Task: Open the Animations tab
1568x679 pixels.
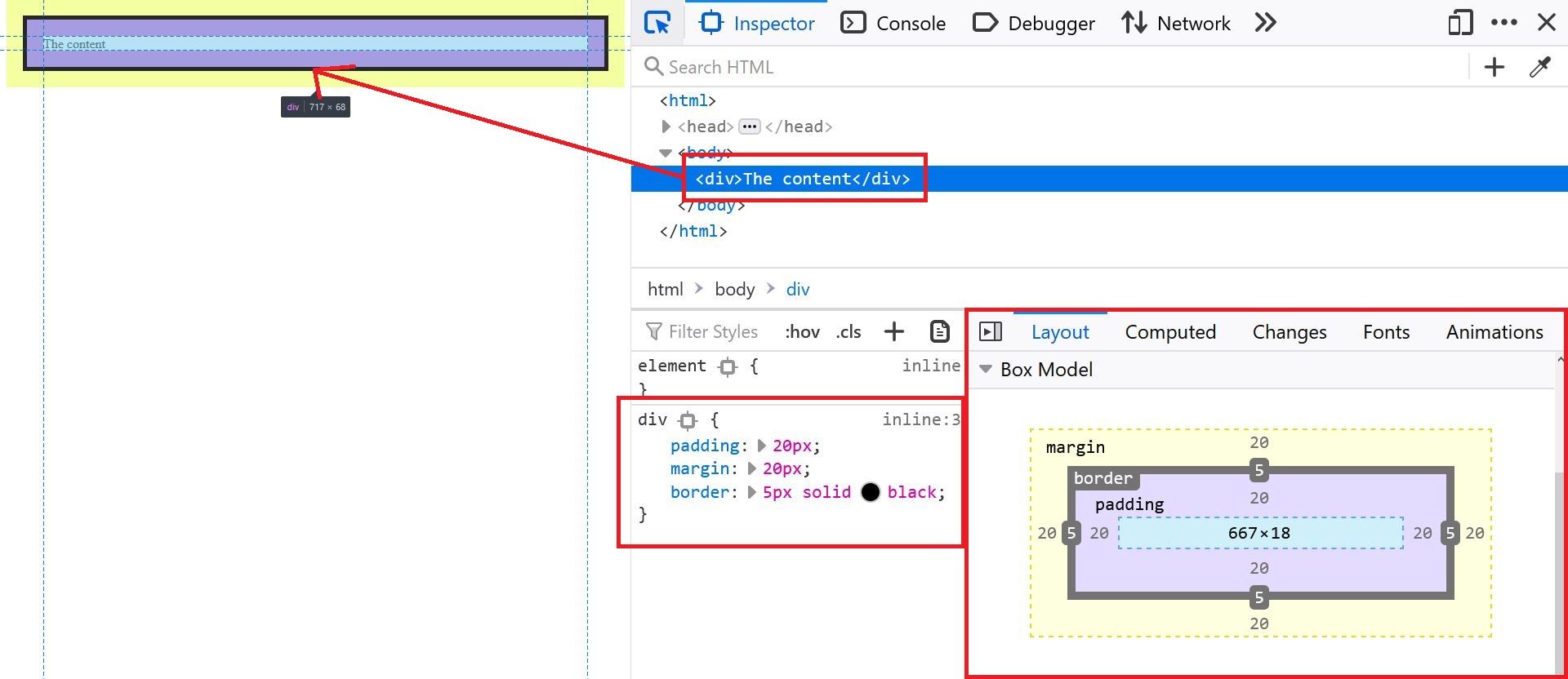Action: (x=1494, y=331)
